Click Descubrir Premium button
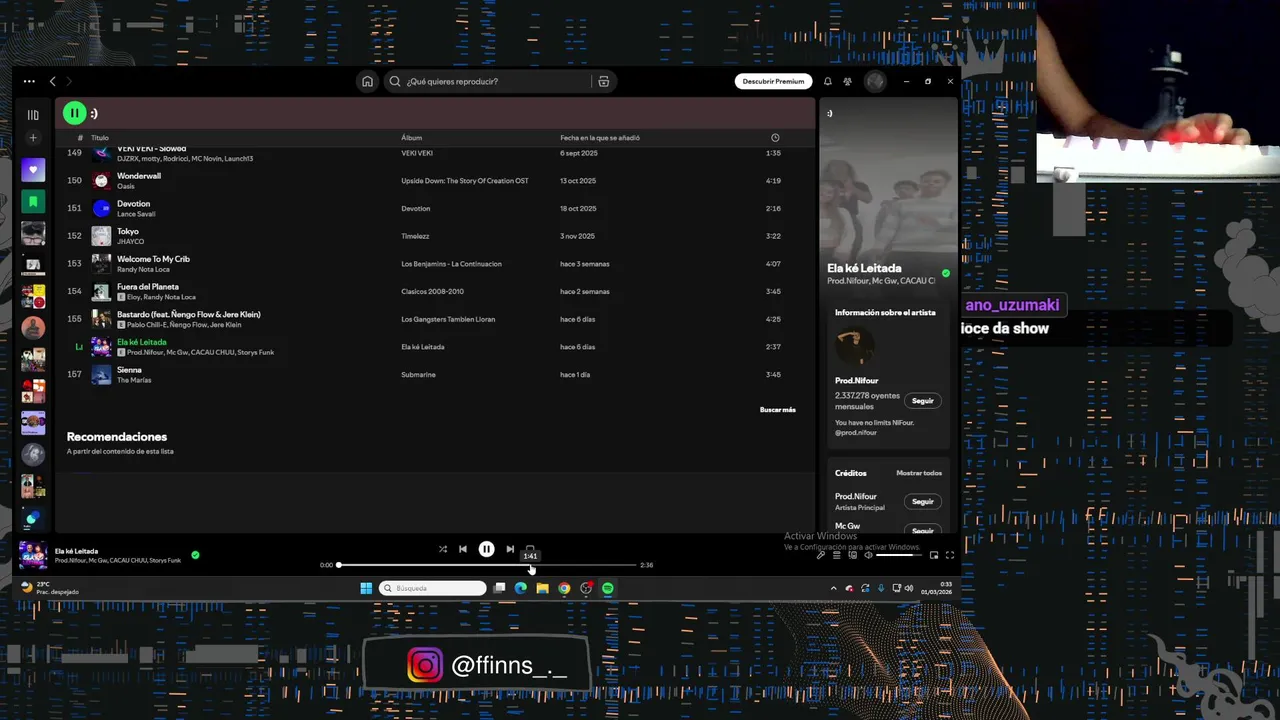 [773, 81]
